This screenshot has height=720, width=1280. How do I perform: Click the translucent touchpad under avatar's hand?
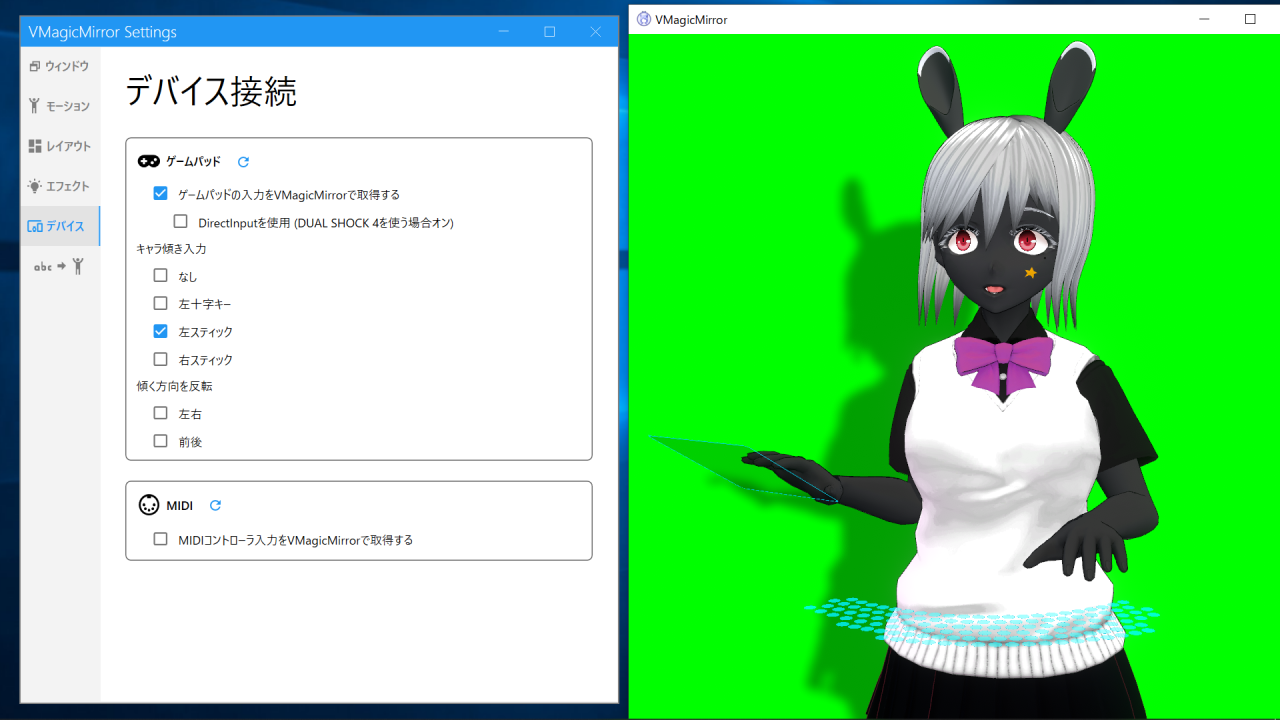pos(745,468)
